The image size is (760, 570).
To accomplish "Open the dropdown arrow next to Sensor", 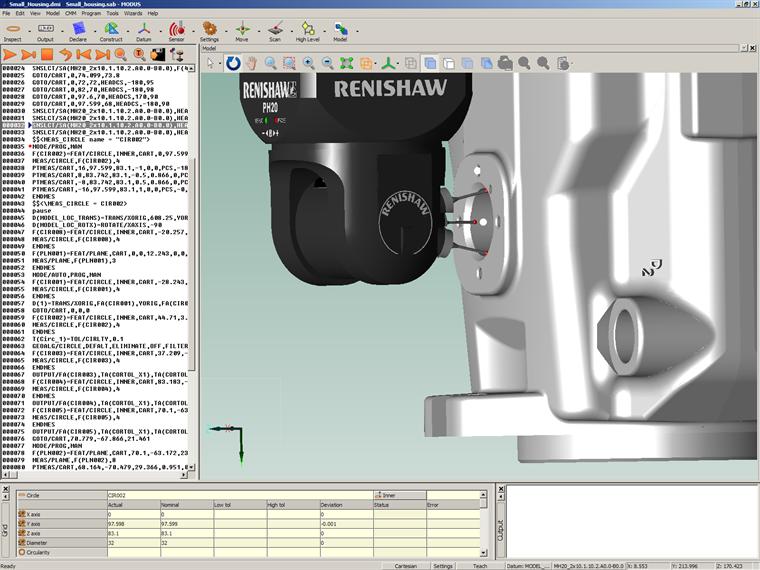I will click(193, 31).
